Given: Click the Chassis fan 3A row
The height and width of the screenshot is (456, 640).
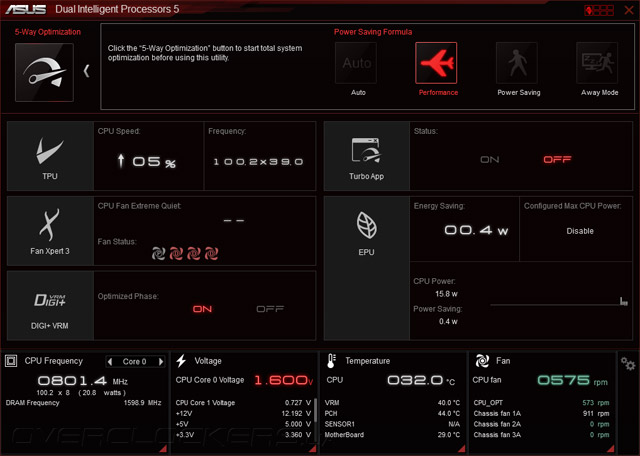Looking at the screenshot, I should (541, 435).
